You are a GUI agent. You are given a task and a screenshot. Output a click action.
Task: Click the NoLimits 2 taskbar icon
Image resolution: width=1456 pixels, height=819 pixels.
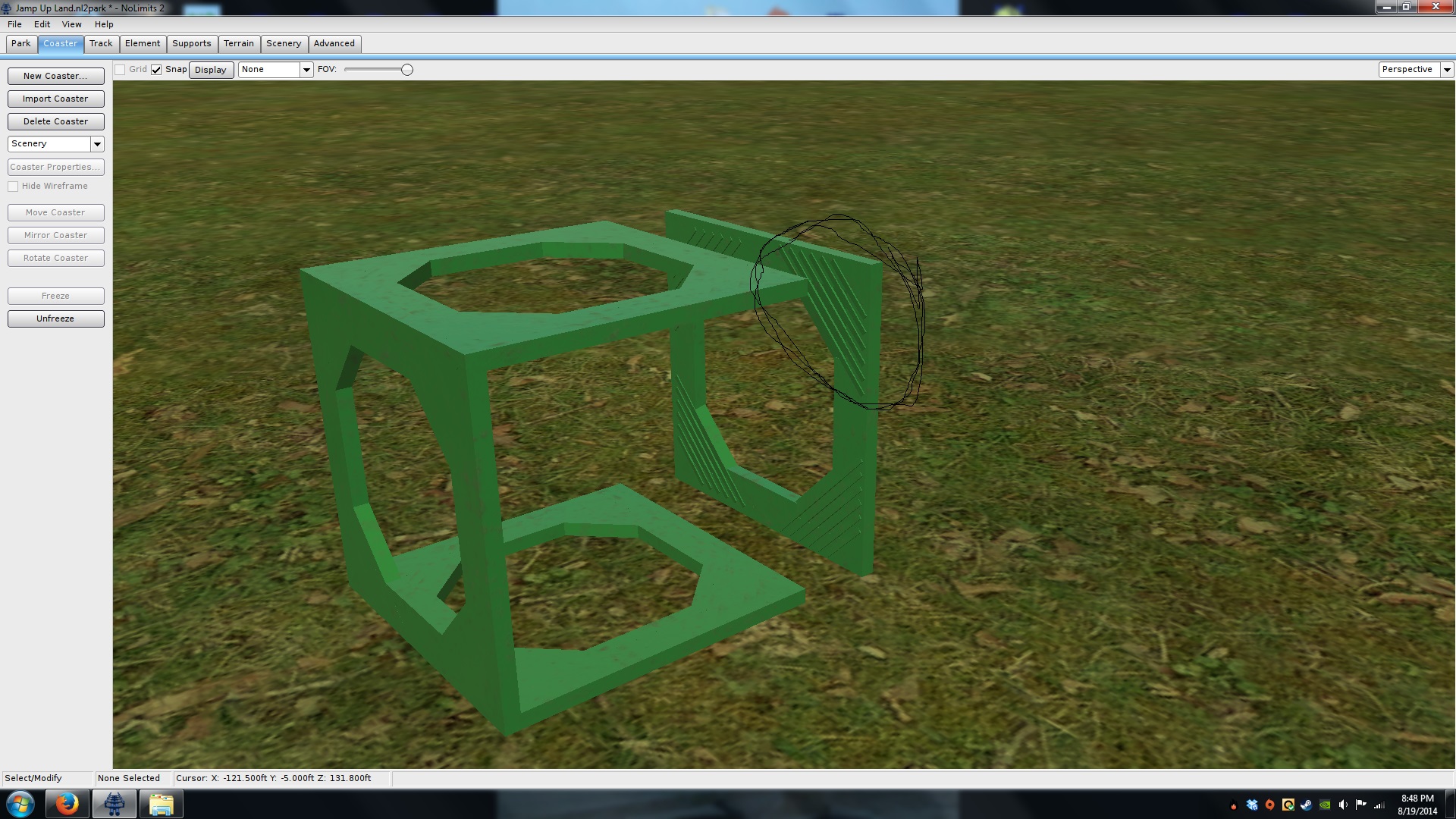(x=115, y=804)
